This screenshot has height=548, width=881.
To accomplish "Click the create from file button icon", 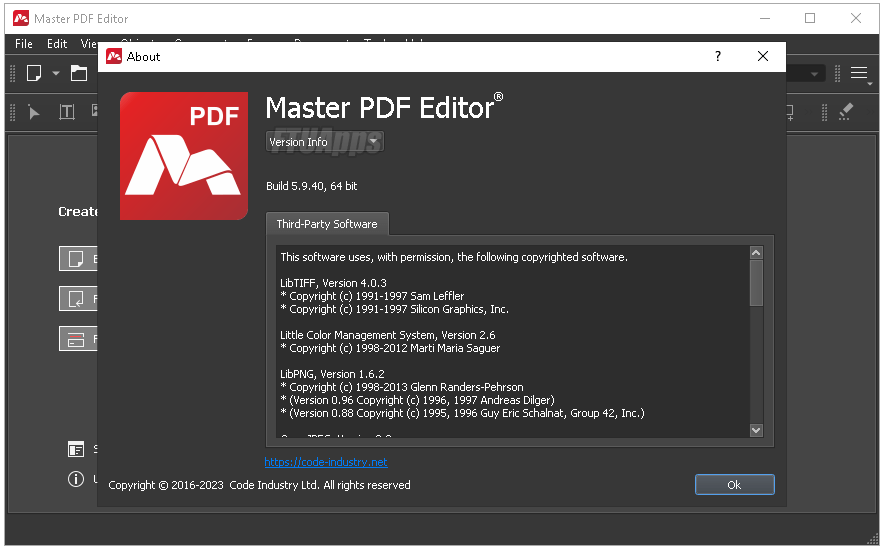I will (x=76, y=298).
